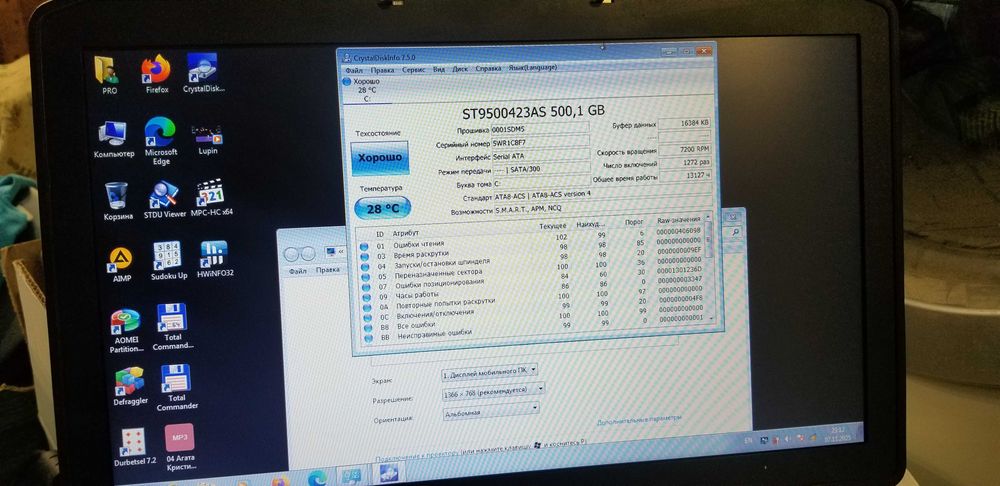Click the EN language indicator in tray
This screenshot has height=486, width=1000.
click(749, 440)
